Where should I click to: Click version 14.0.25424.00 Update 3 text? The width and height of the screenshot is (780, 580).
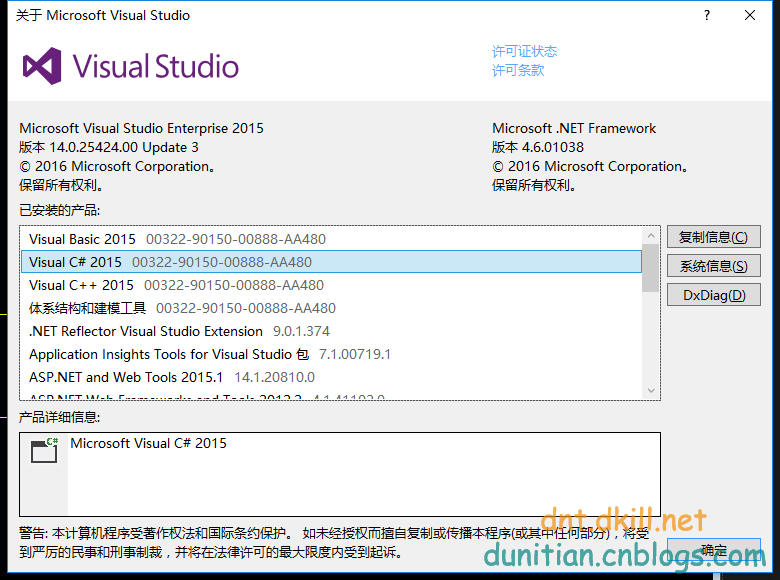(108, 147)
